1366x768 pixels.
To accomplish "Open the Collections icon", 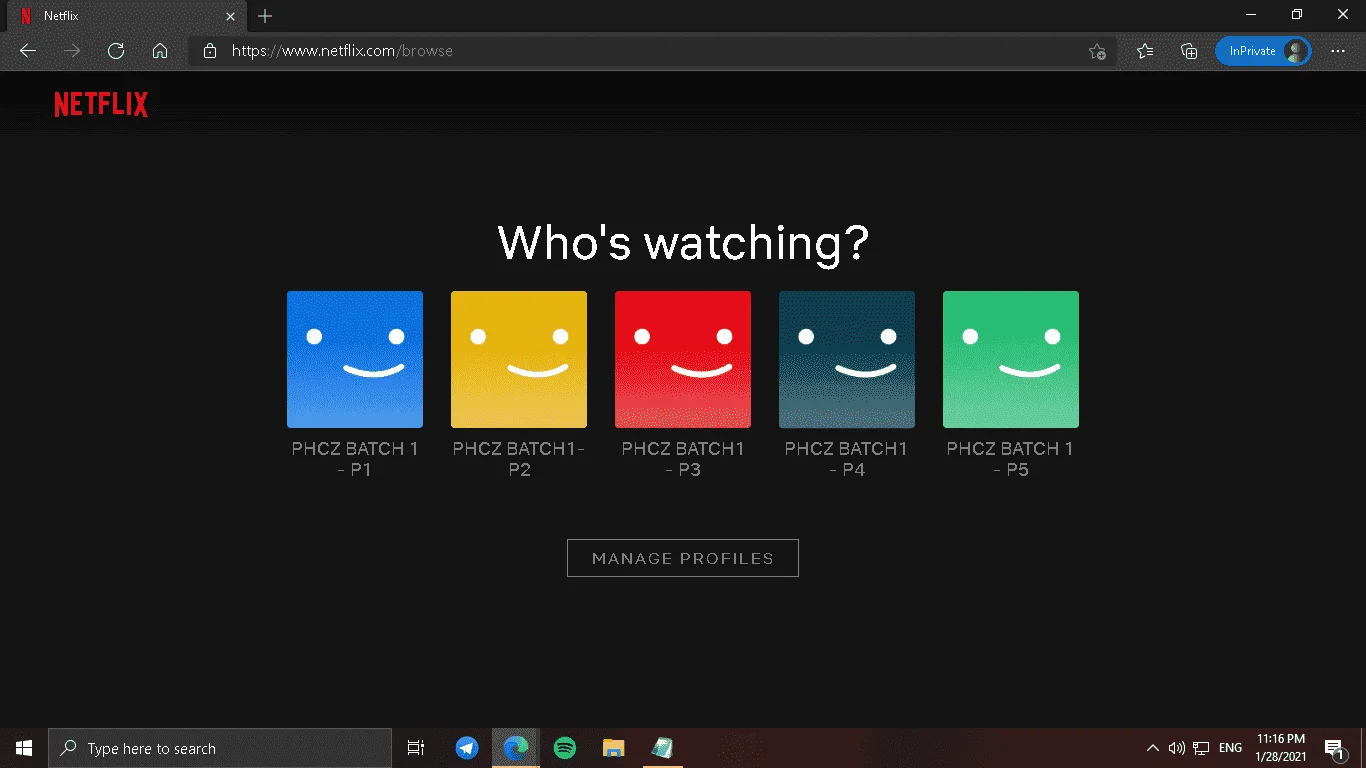I will pos(1189,51).
